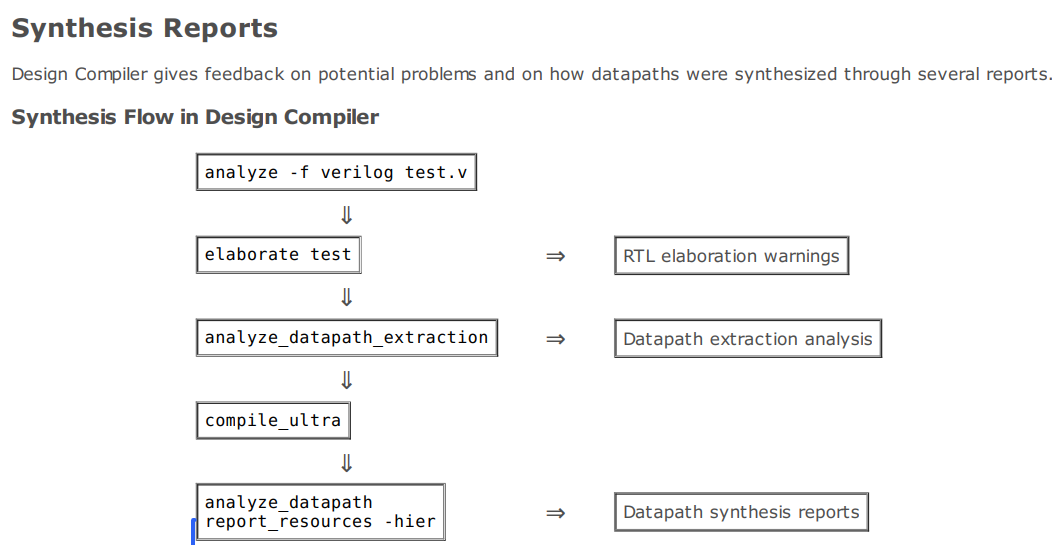The height and width of the screenshot is (545, 1057).
Task: Click right arrow pointing to RTL elaboration warnings
Action: click(555, 256)
